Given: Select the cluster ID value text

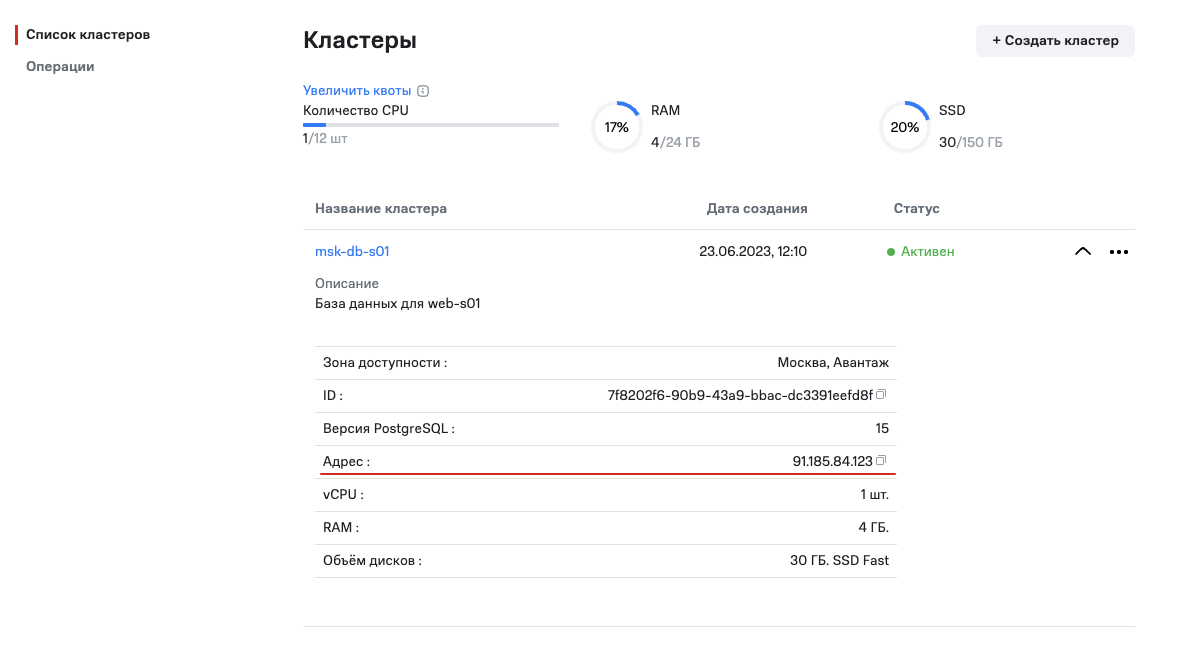Looking at the screenshot, I should 740,395.
